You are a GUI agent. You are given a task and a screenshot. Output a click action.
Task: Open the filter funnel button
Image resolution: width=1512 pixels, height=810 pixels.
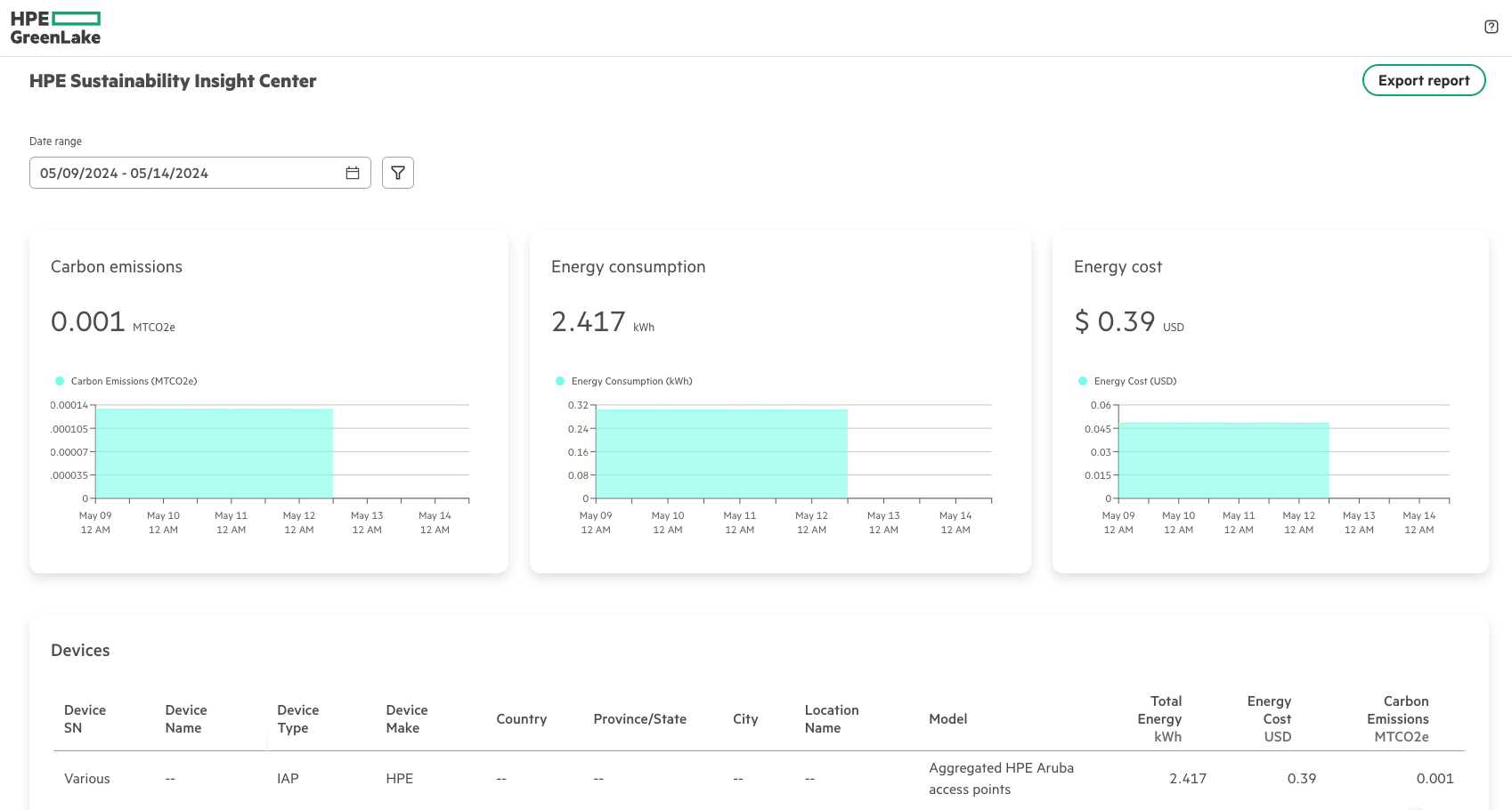point(398,173)
